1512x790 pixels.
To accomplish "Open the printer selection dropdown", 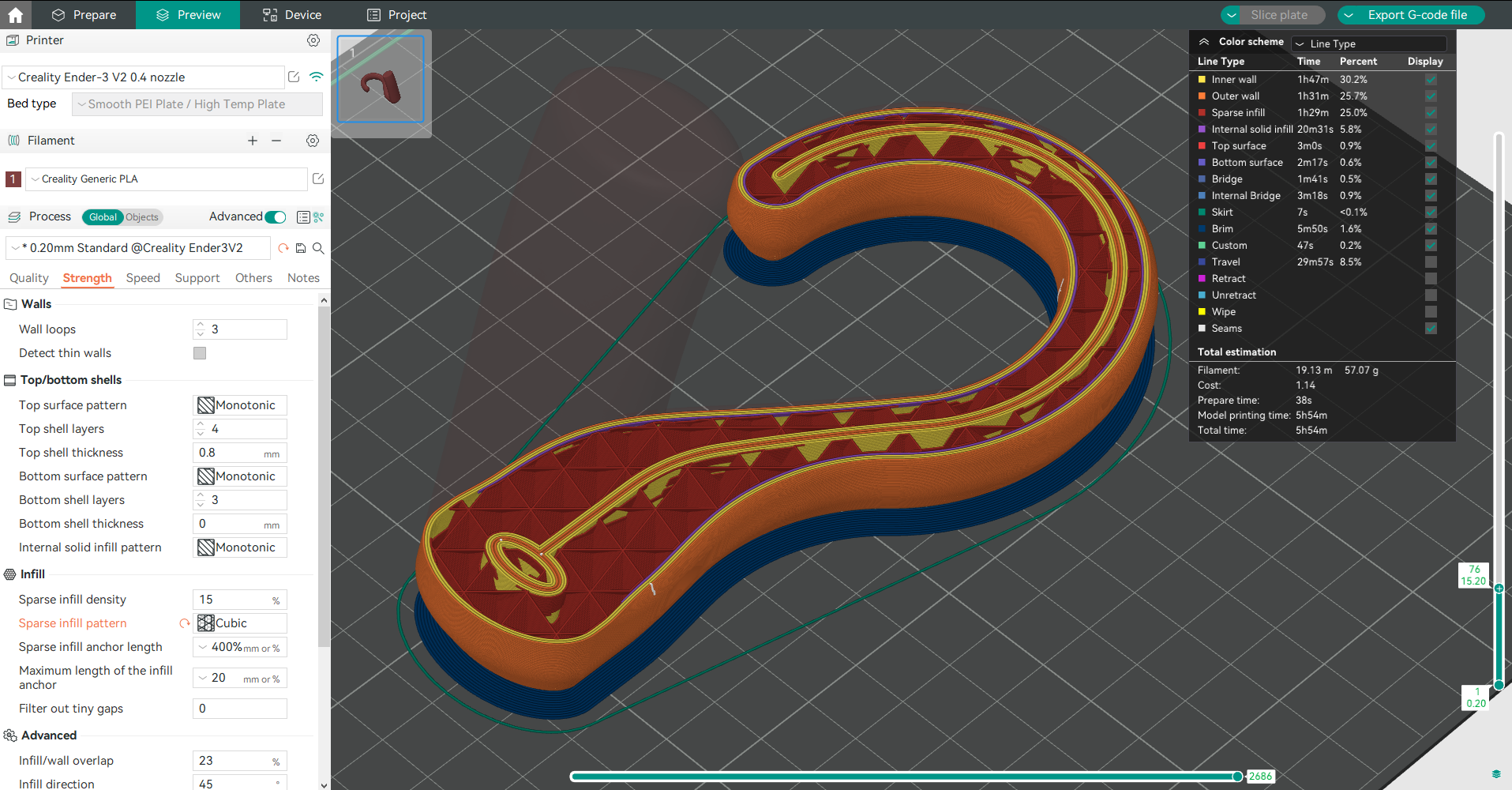I will (x=144, y=77).
